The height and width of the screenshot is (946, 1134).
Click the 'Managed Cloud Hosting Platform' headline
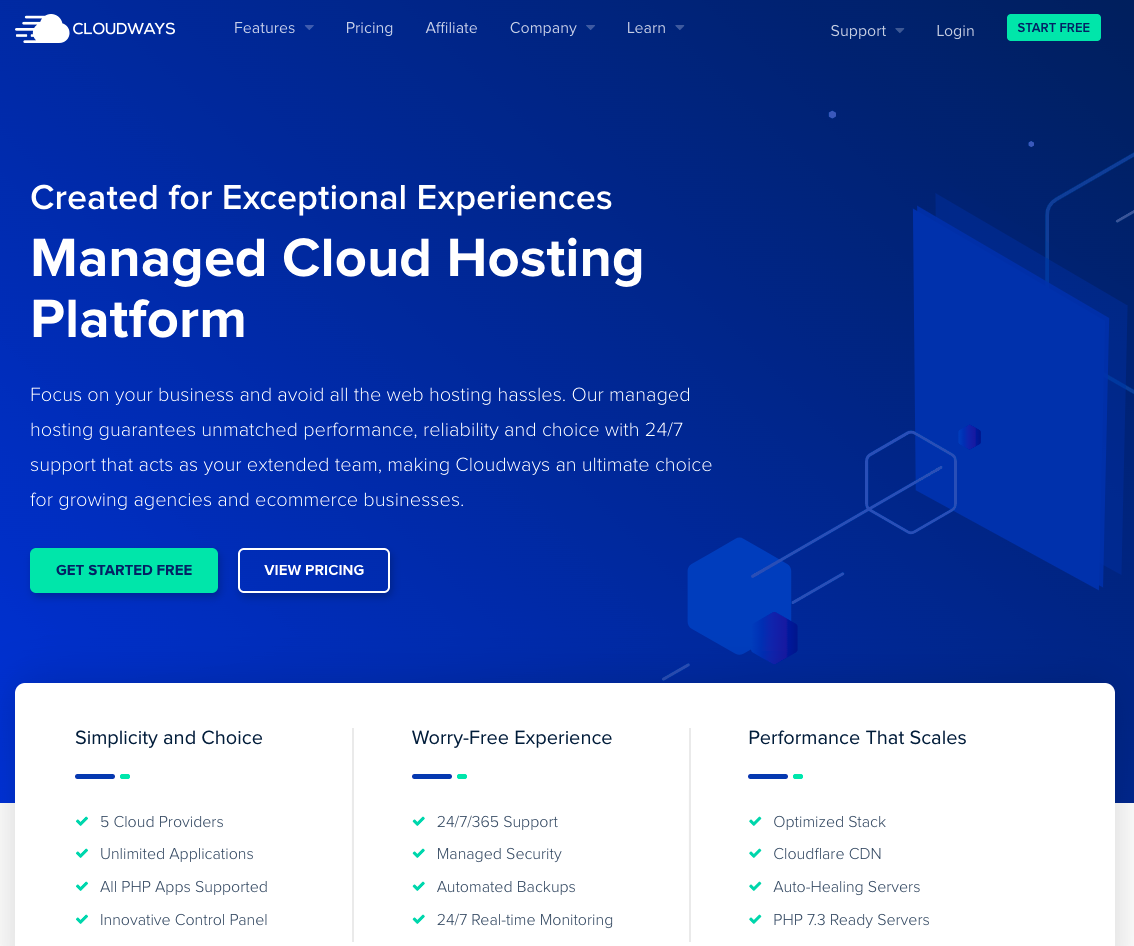click(x=337, y=288)
